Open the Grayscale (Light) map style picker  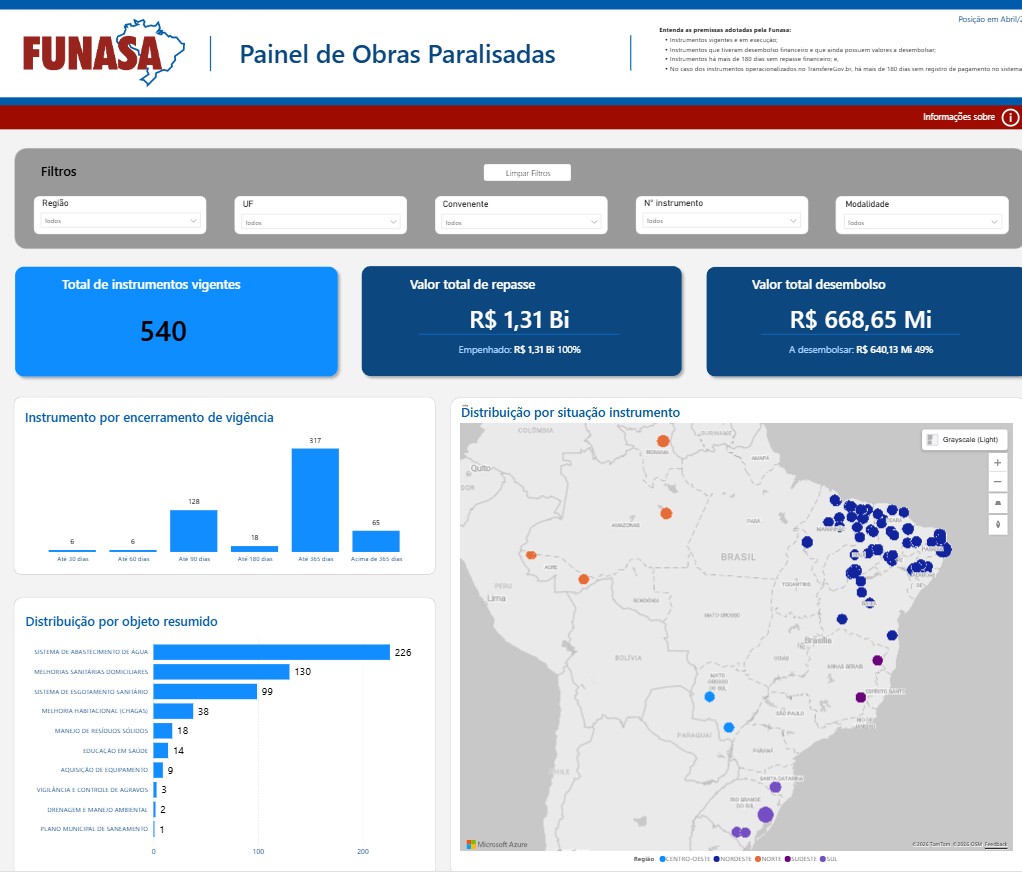click(x=963, y=439)
